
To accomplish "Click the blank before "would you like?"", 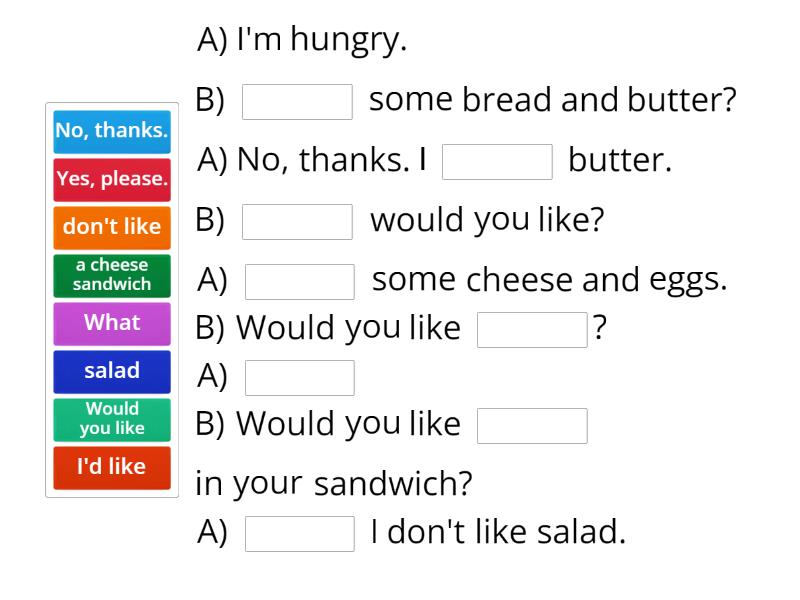I will pyautogui.click(x=297, y=222).
